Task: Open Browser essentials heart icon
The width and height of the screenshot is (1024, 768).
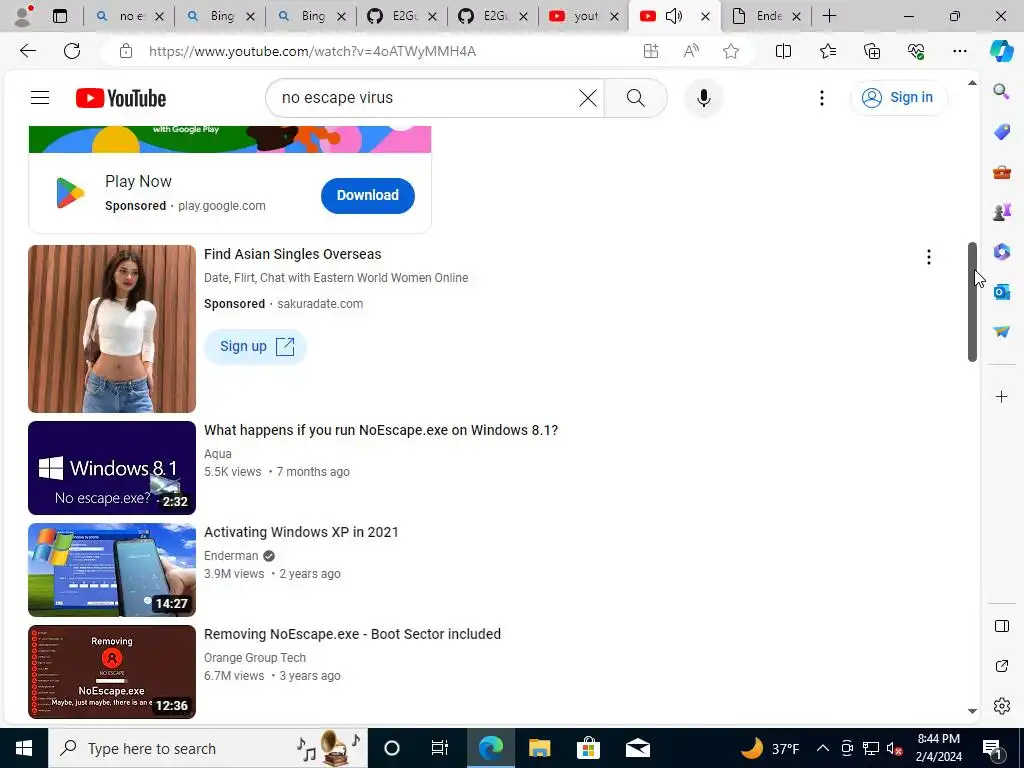Action: 916,51
